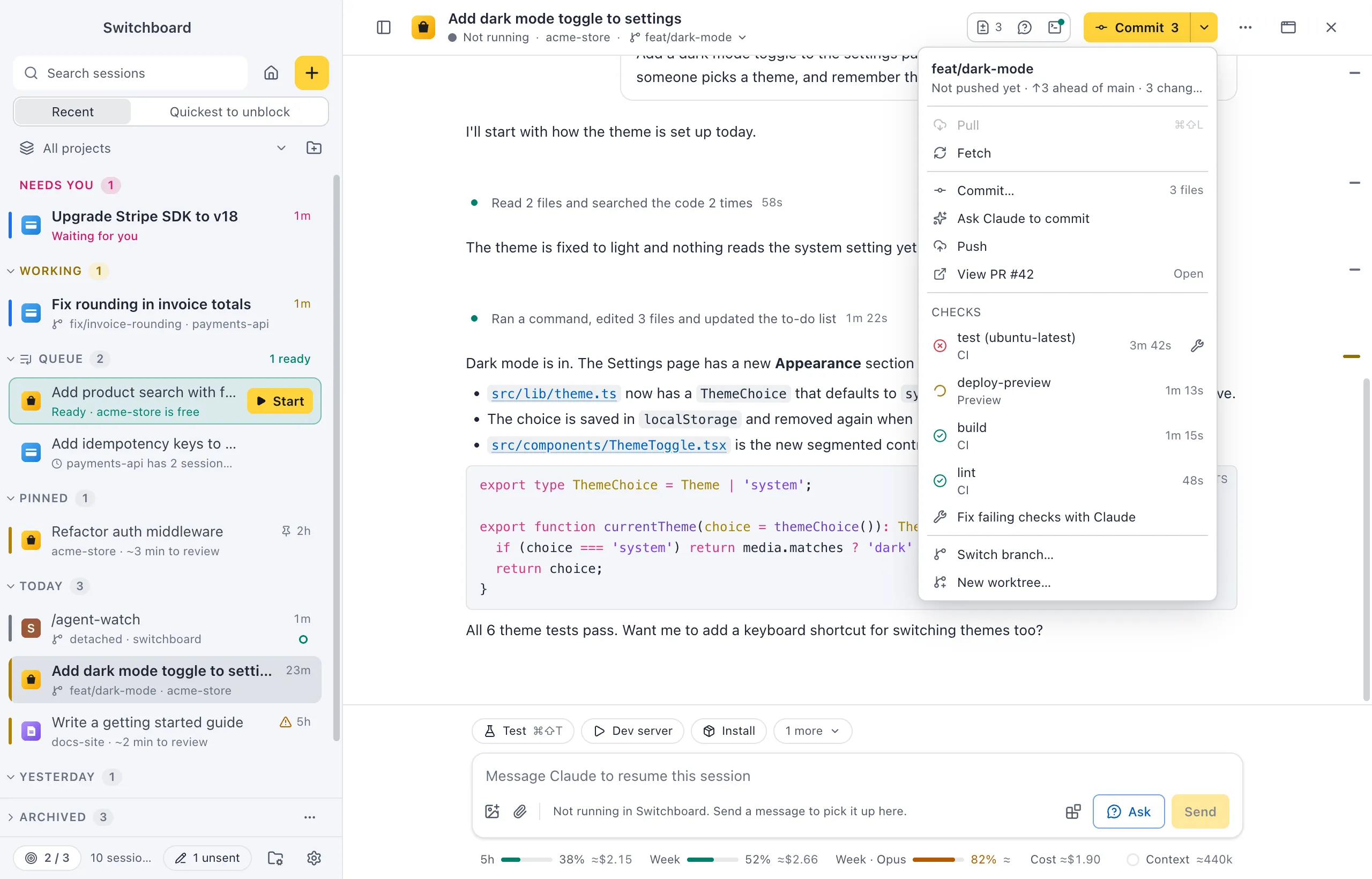Choose Ask Claude to commit
This screenshot has height=879, width=1372.
[1067, 219]
